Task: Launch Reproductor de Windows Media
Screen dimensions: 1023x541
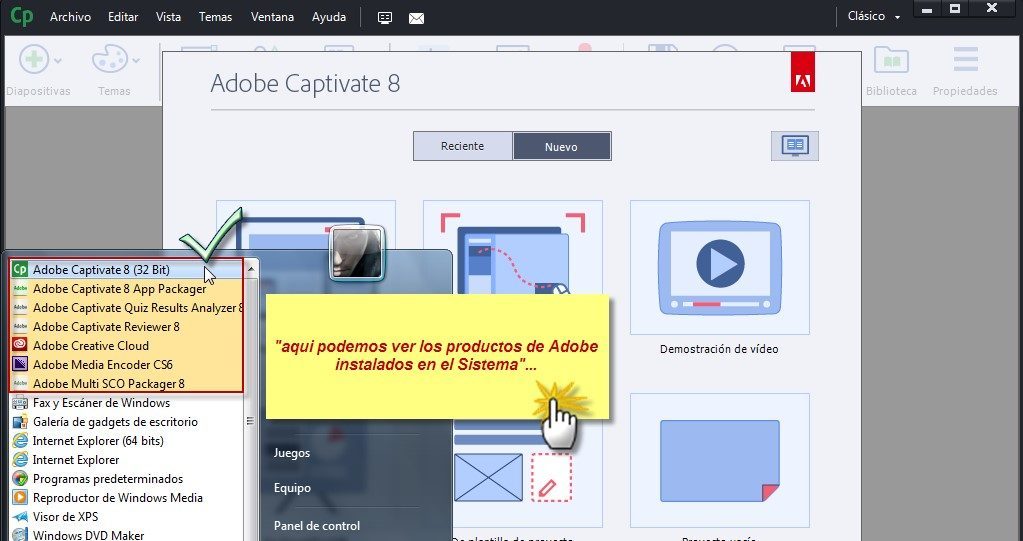Action: [x=127, y=497]
